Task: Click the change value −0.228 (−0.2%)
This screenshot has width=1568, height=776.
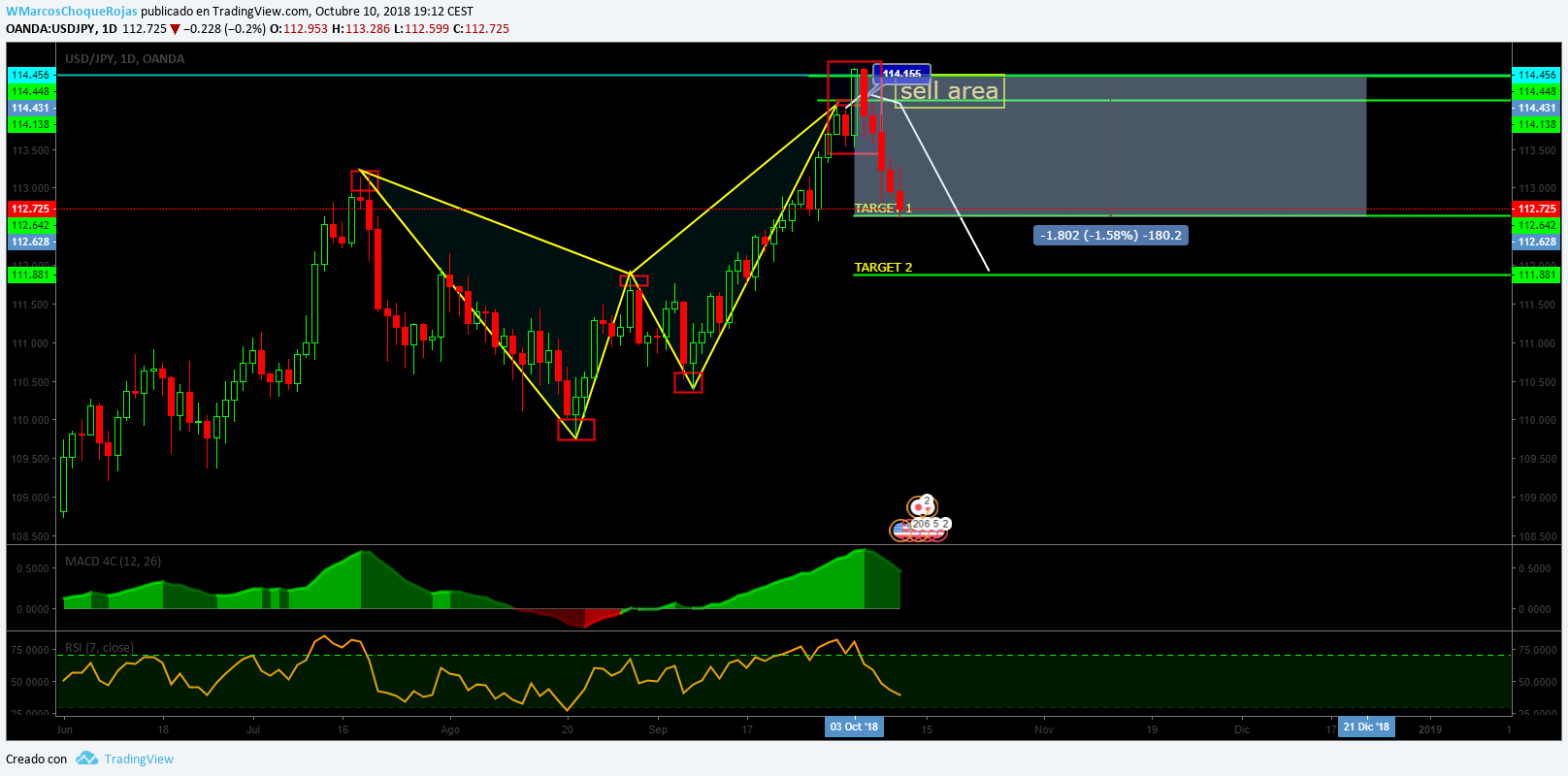Action: click(224, 29)
